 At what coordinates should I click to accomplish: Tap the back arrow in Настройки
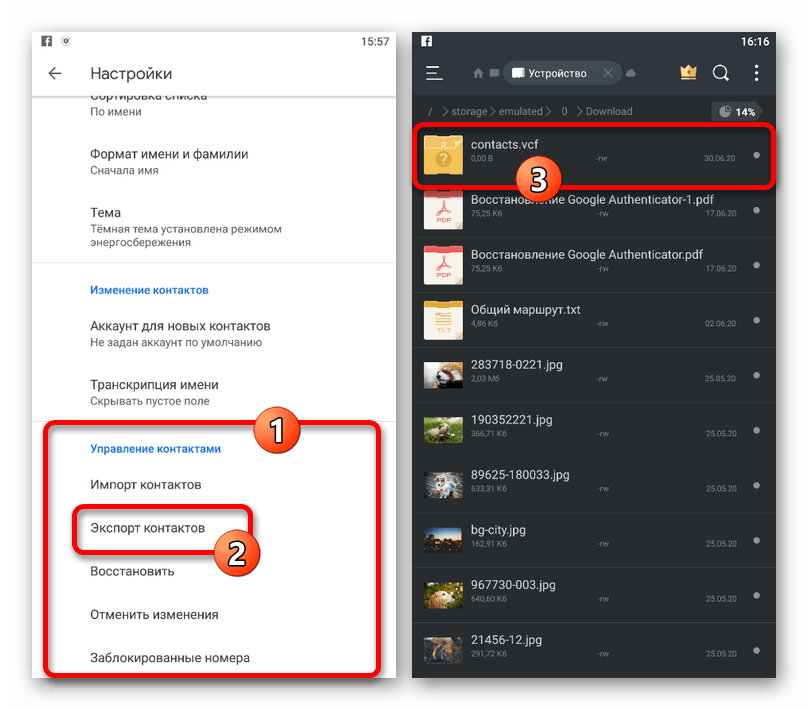point(55,74)
